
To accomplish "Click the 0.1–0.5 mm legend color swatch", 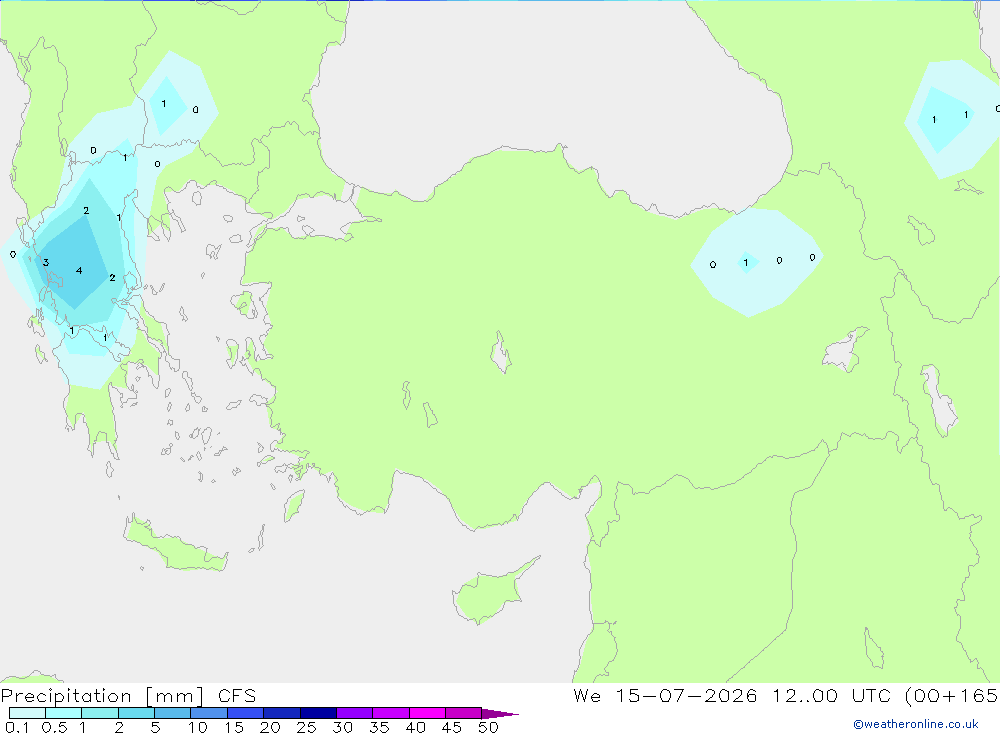I will coord(27,713).
